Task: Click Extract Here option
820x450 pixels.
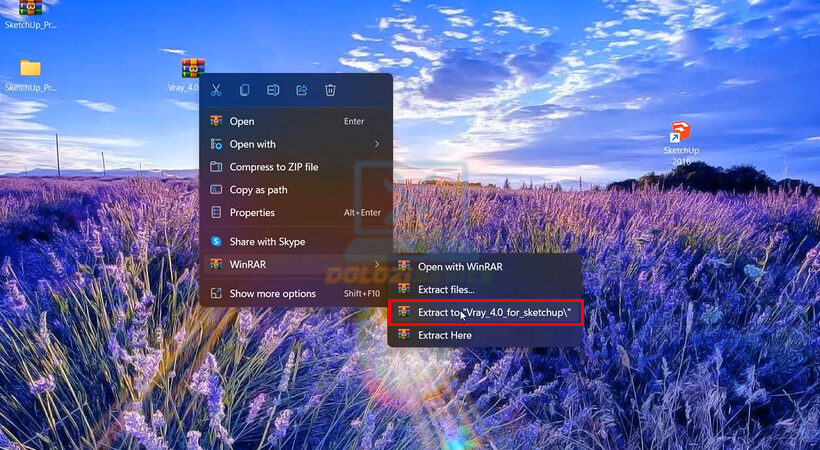Action: pos(444,335)
